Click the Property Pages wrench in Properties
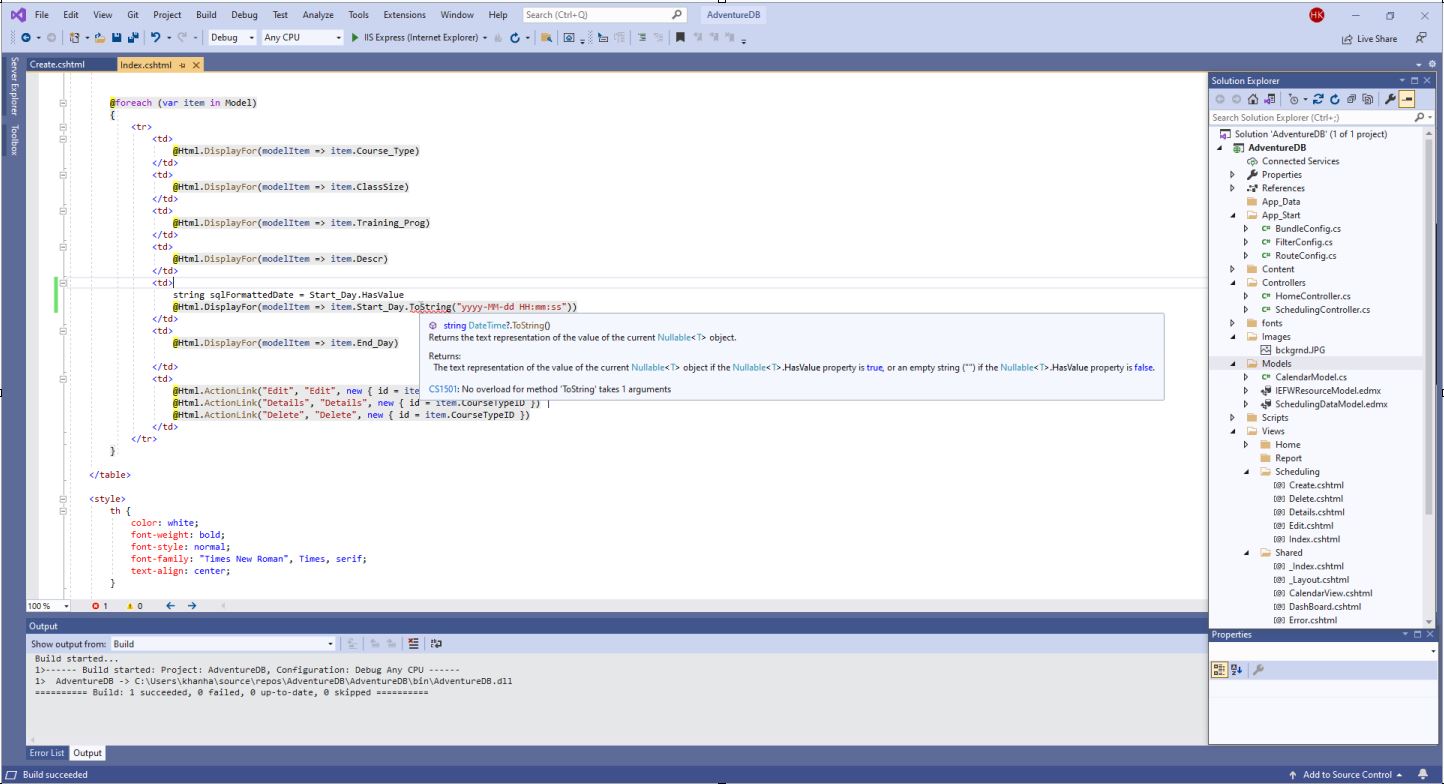1444x784 pixels. [x=1257, y=670]
